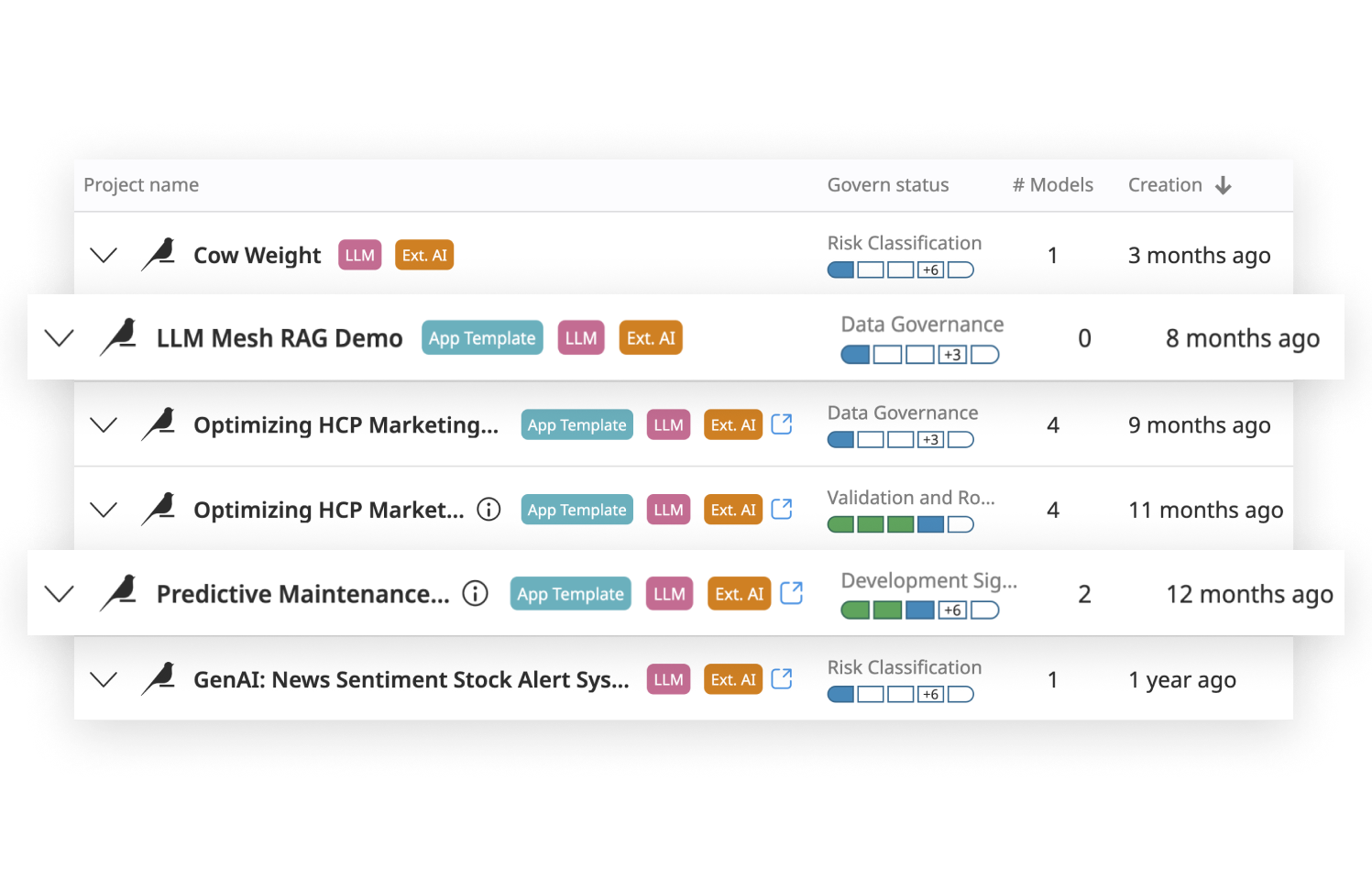This screenshot has height=880, width=1372.
Task: Sort by the Govern status column header
Action: click(887, 185)
